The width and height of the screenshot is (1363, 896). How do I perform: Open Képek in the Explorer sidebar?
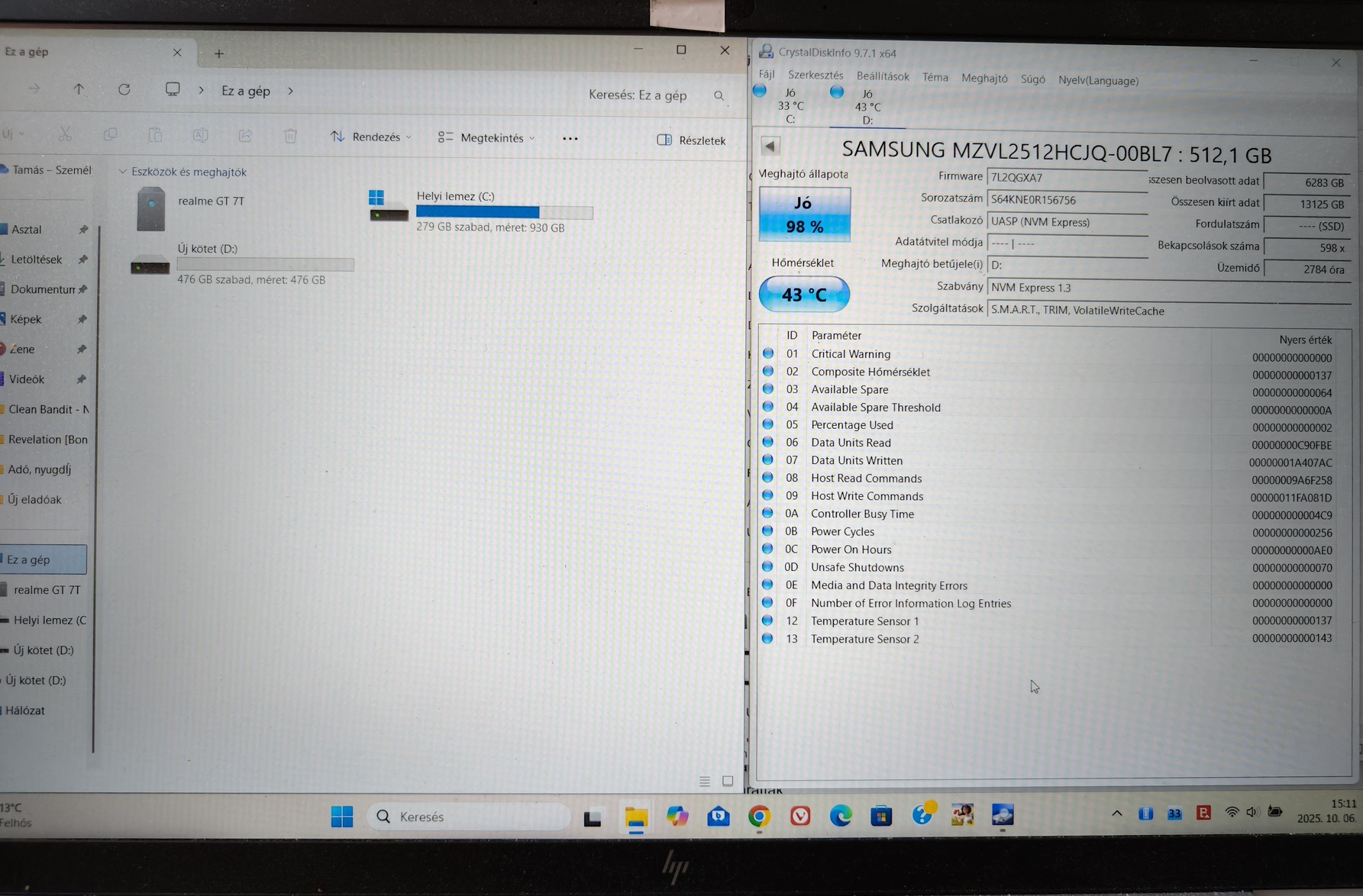[25, 319]
